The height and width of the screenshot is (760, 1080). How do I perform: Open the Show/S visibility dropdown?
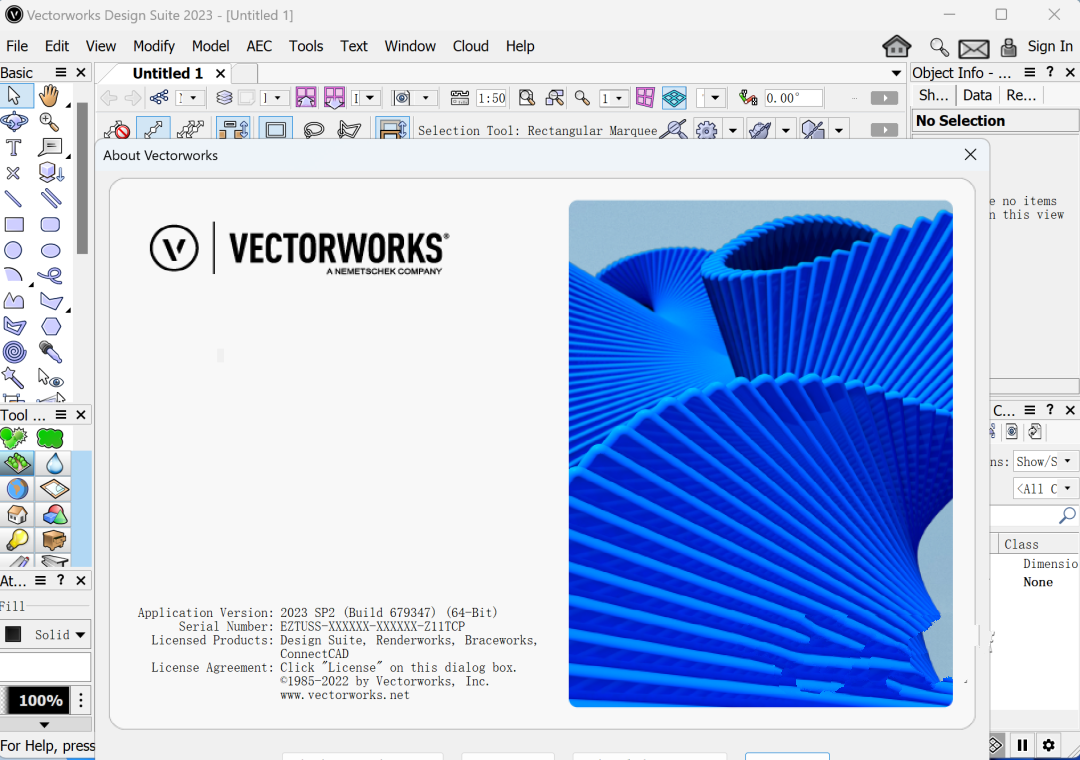[1044, 462]
